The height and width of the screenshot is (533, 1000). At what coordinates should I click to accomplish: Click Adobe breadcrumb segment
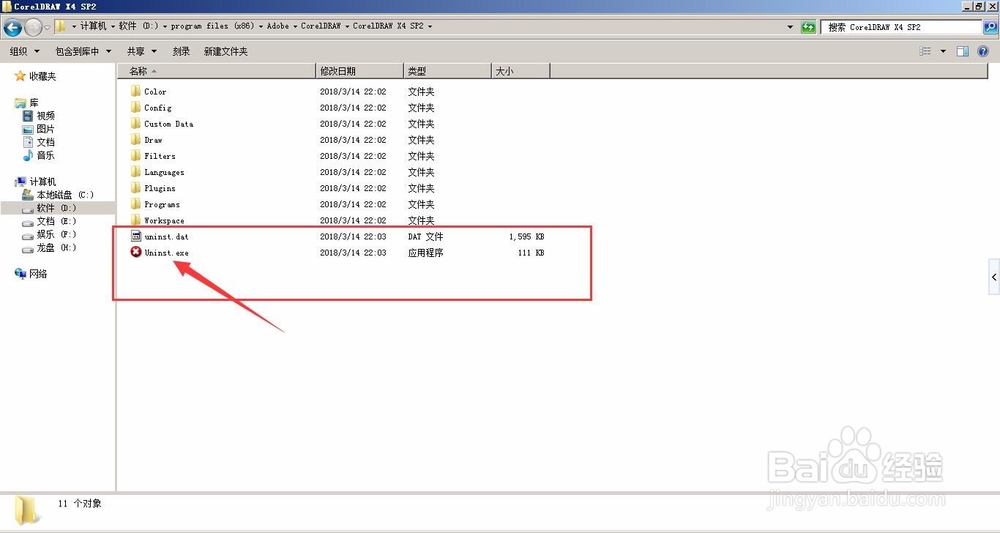[277, 26]
